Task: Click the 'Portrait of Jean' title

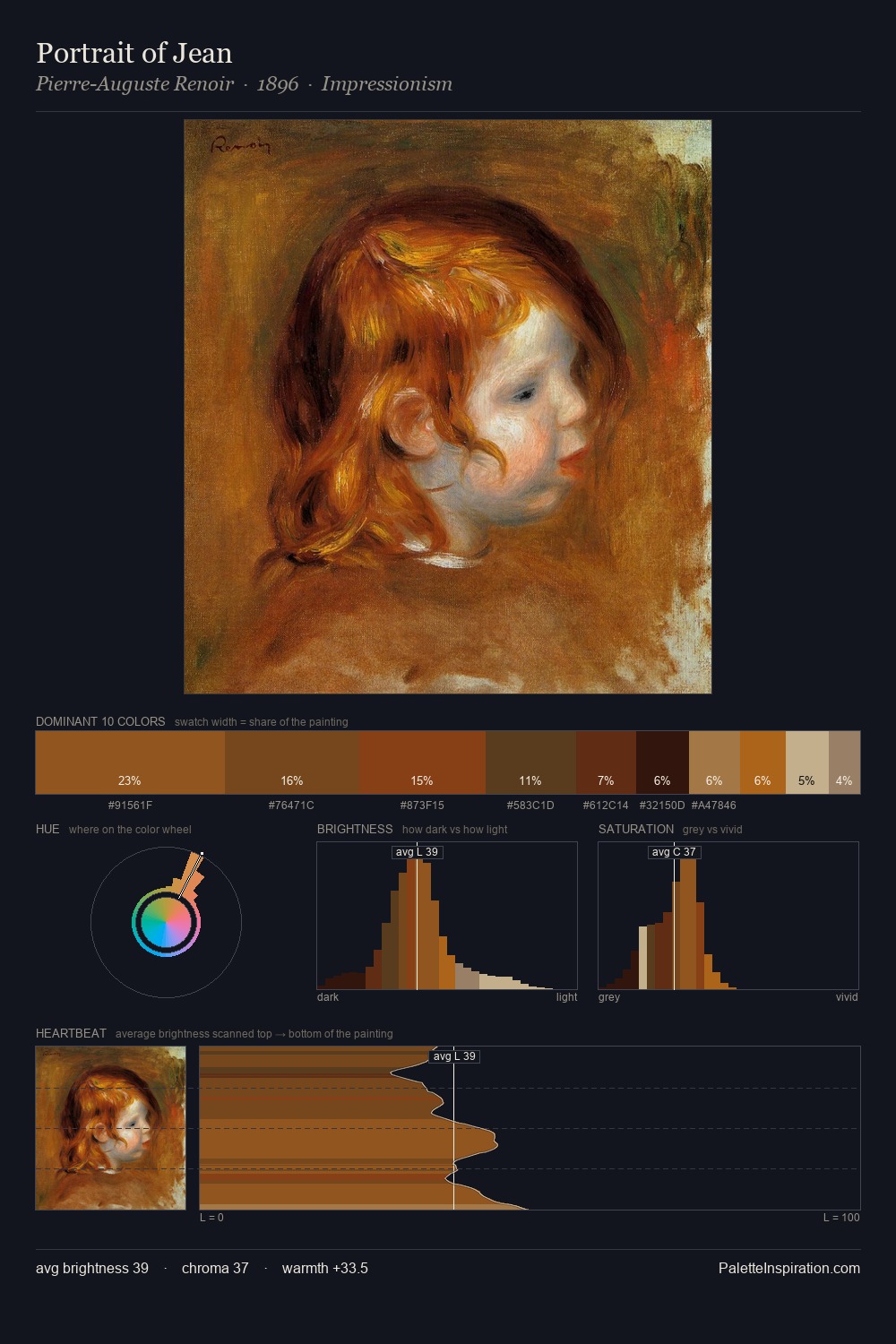Action: click(134, 53)
